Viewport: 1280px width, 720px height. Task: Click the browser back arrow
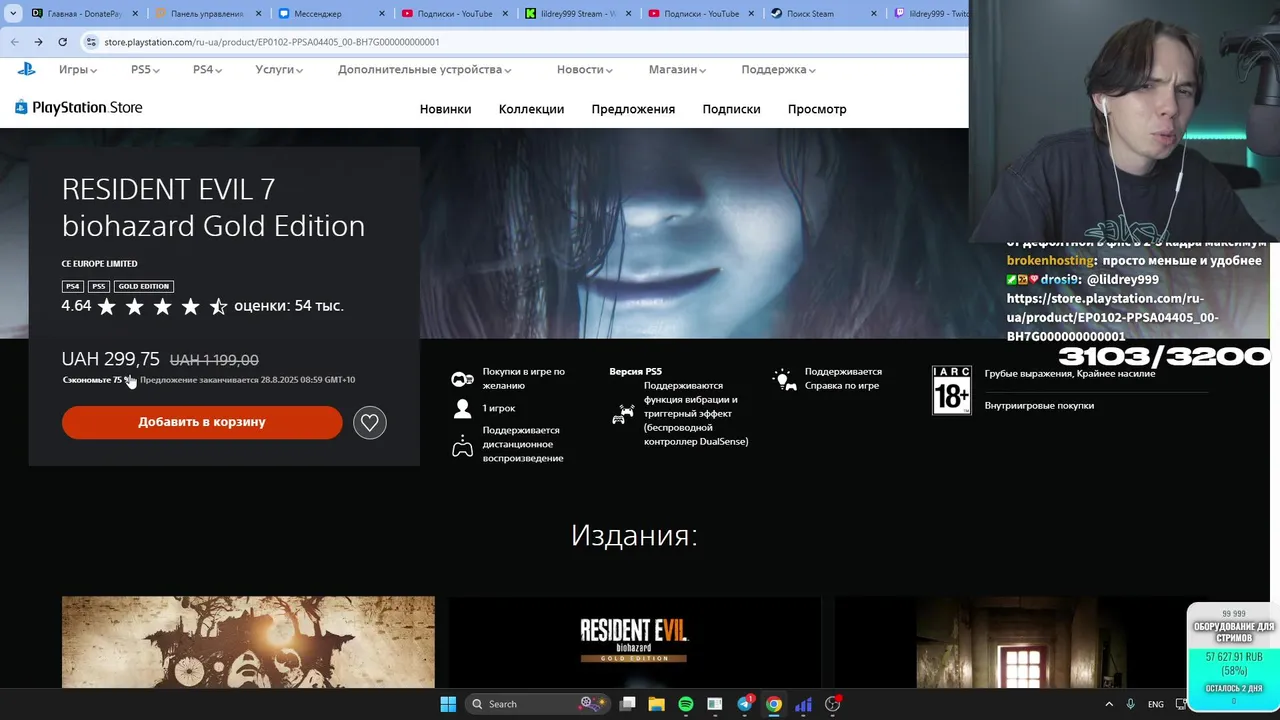14,42
